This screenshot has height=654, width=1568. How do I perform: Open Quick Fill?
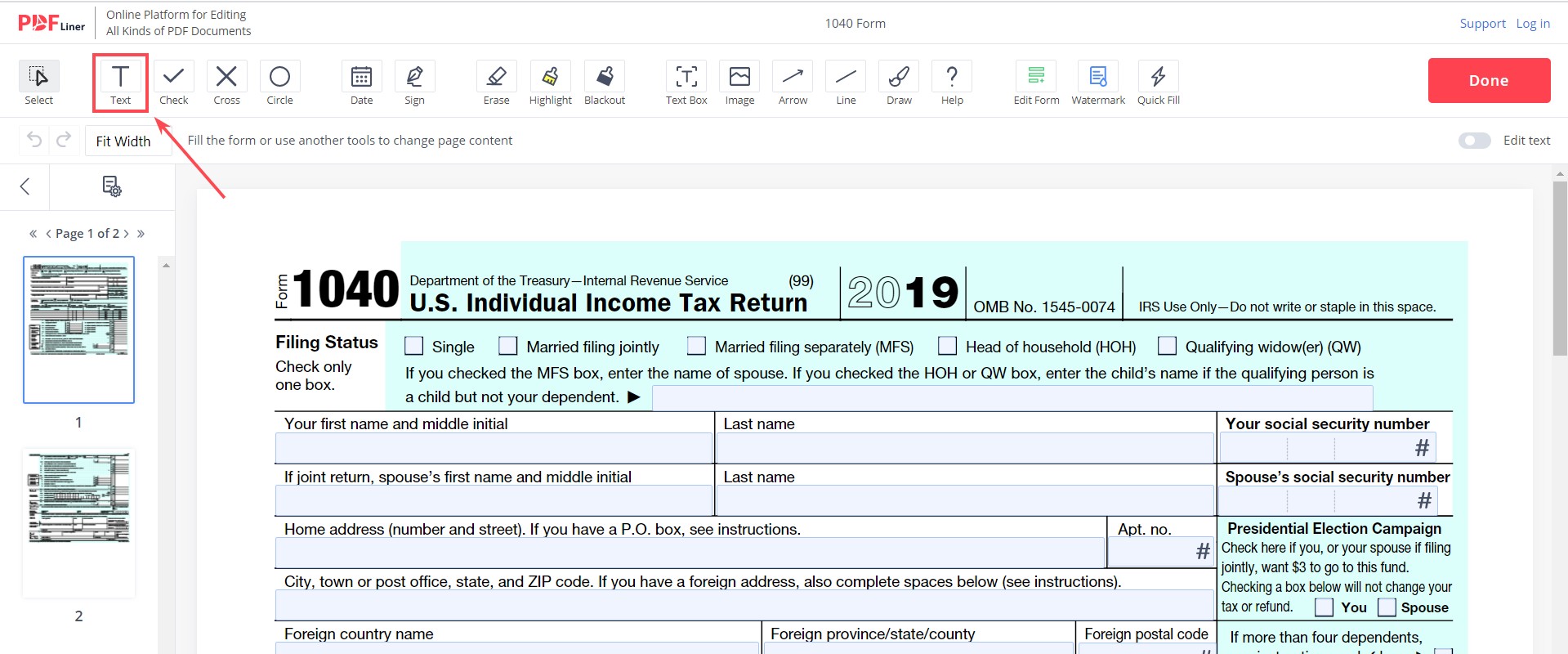[1158, 83]
